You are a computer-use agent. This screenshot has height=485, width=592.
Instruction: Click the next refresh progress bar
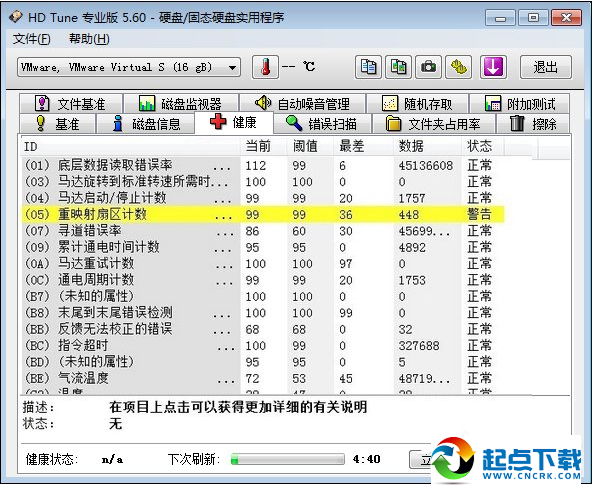288,459
